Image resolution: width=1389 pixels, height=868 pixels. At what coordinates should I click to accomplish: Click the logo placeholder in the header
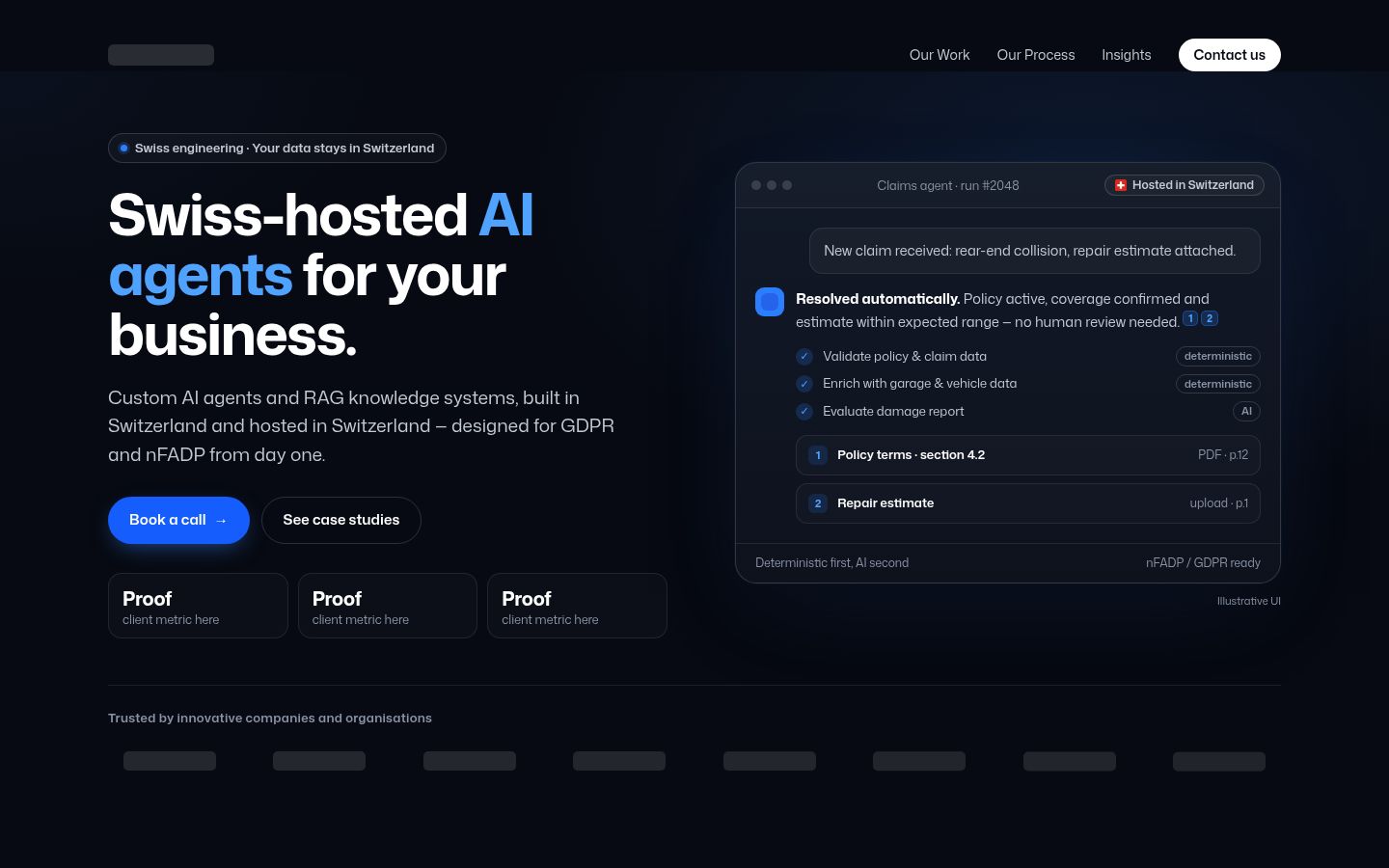(x=161, y=55)
